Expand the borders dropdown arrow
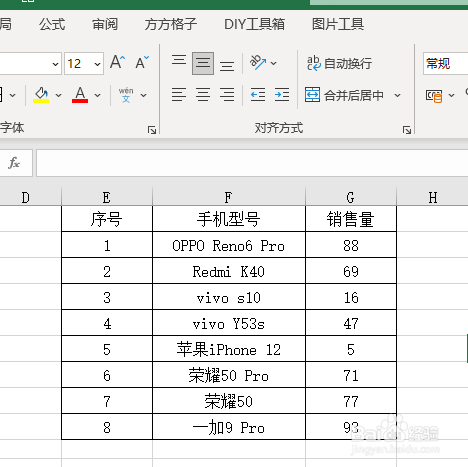Image resolution: width=468 pixels, height=467 pixels. coord(13,95)
